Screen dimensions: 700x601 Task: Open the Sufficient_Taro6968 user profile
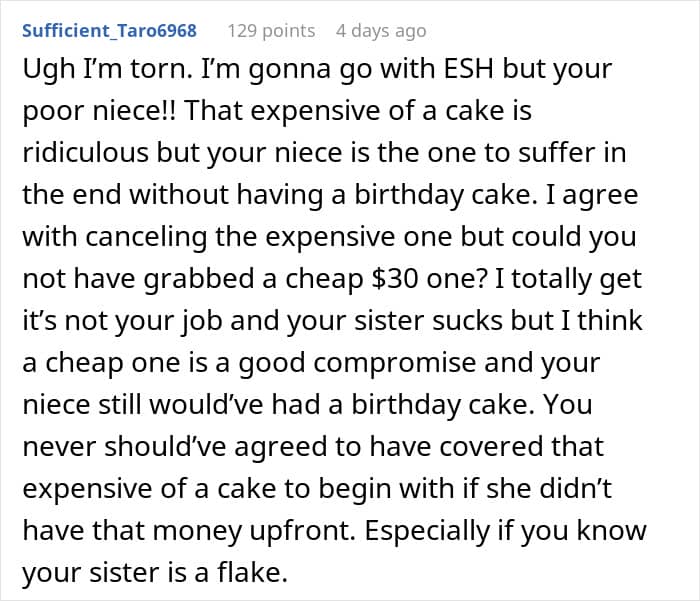pos(109,31)
